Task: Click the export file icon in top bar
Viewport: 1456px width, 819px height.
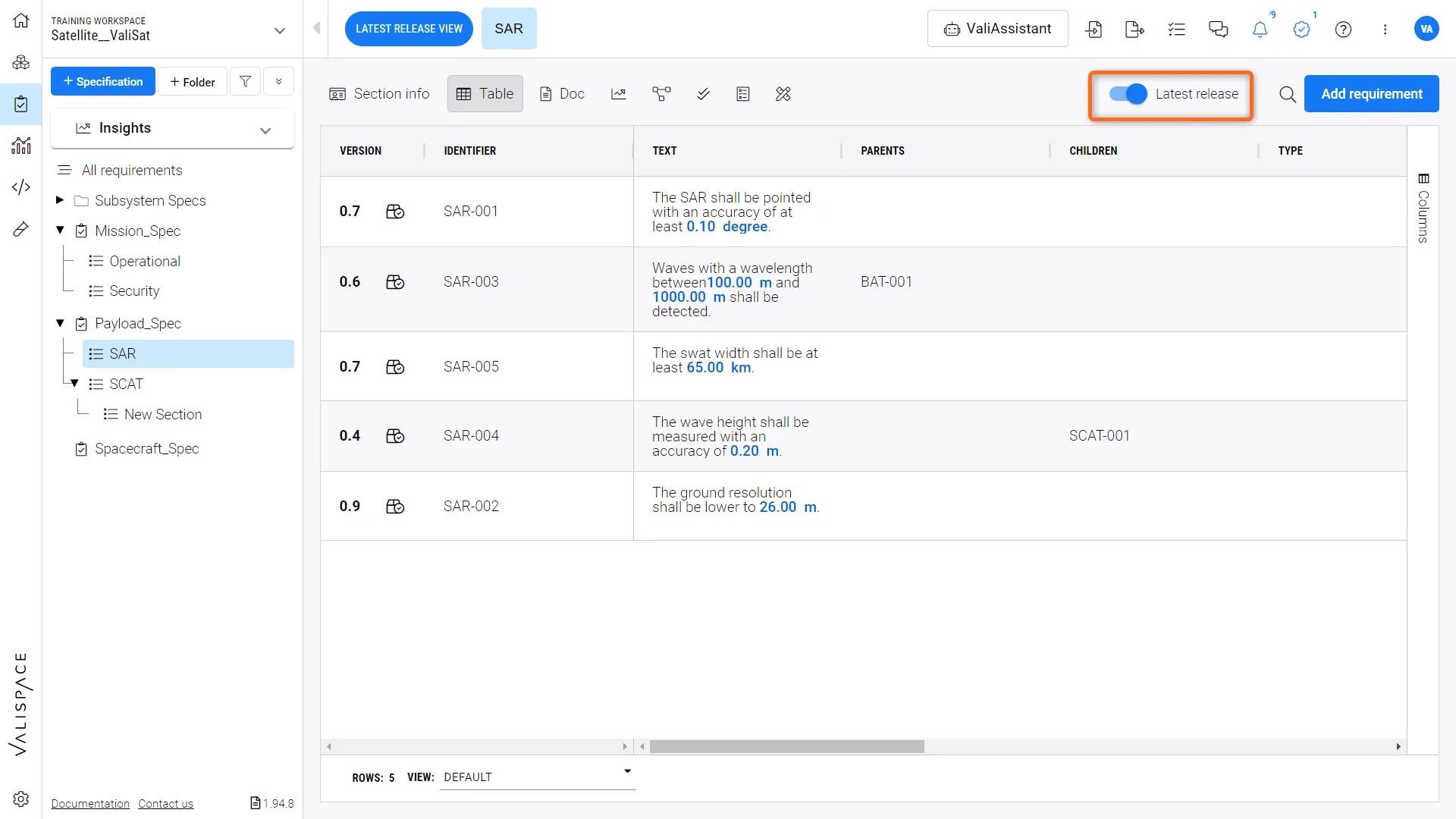Action: (1134, 30)
